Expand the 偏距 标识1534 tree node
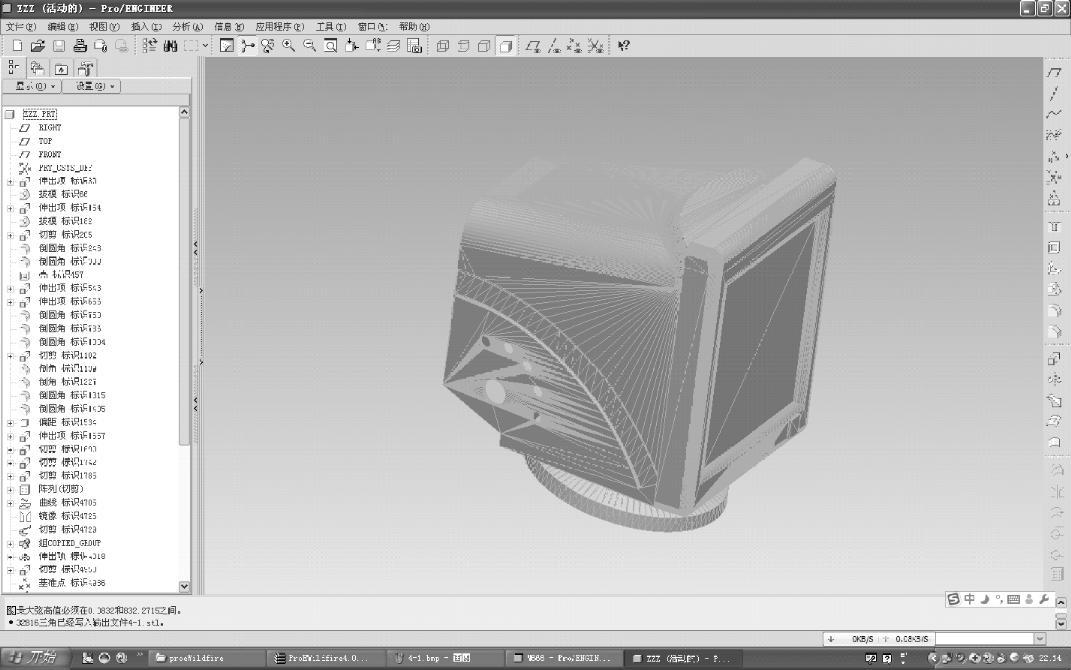 tap(10, 423)
